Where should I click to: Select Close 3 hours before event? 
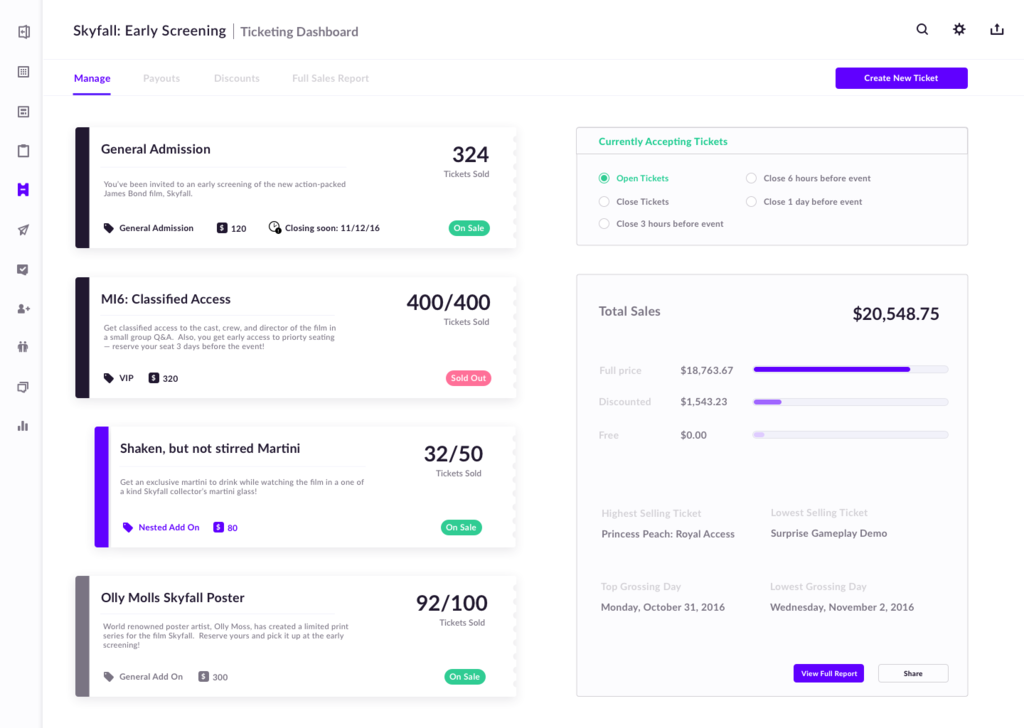(x=604, y=224)
